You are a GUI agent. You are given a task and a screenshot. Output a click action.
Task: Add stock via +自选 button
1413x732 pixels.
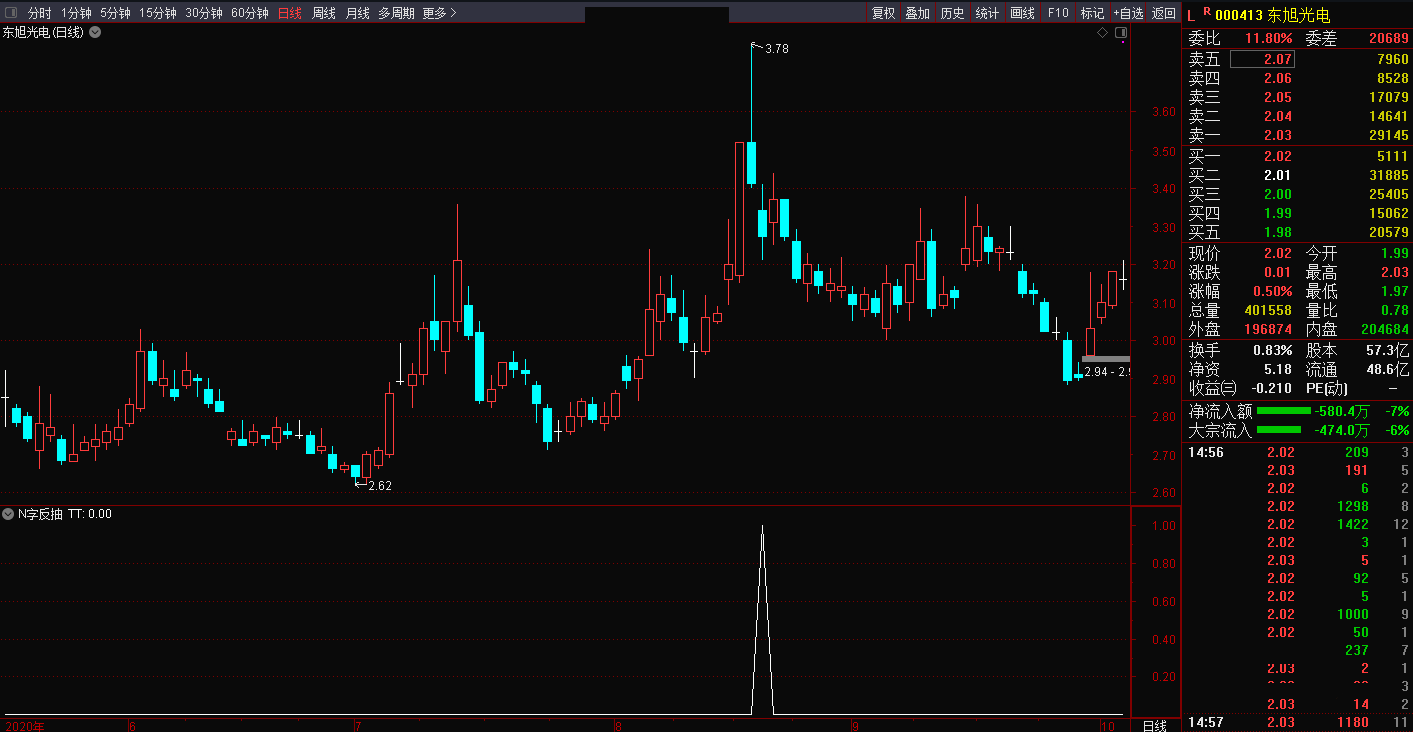pos(1128,13)
